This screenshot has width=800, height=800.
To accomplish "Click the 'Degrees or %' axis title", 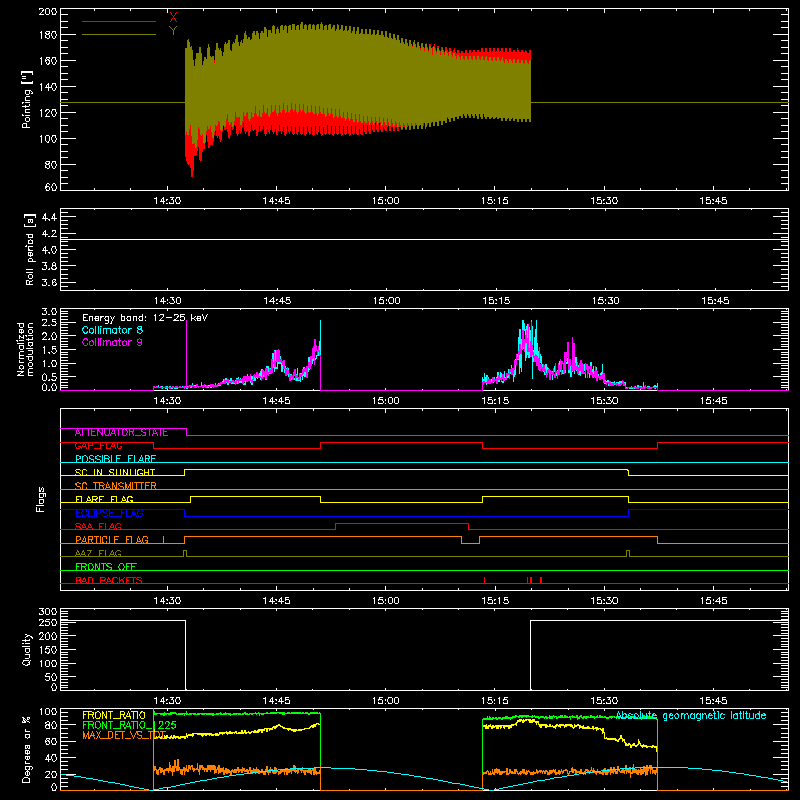I will click(x=27, y=749).
